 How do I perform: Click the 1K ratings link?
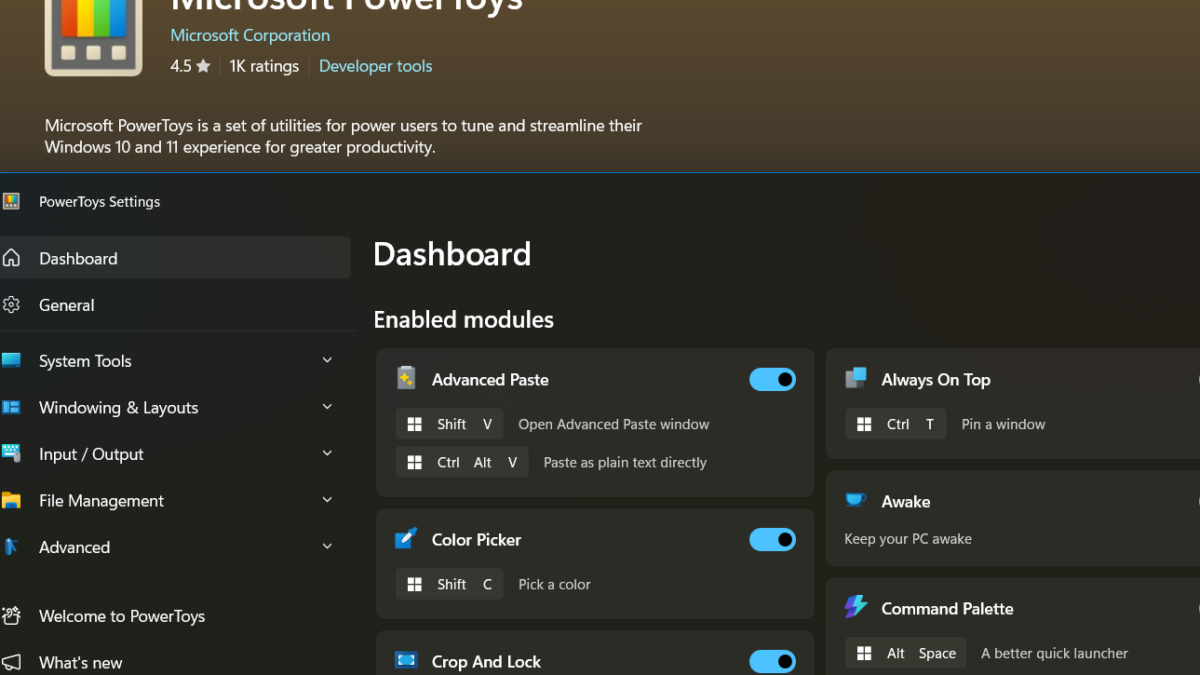[x=264, y=66]
